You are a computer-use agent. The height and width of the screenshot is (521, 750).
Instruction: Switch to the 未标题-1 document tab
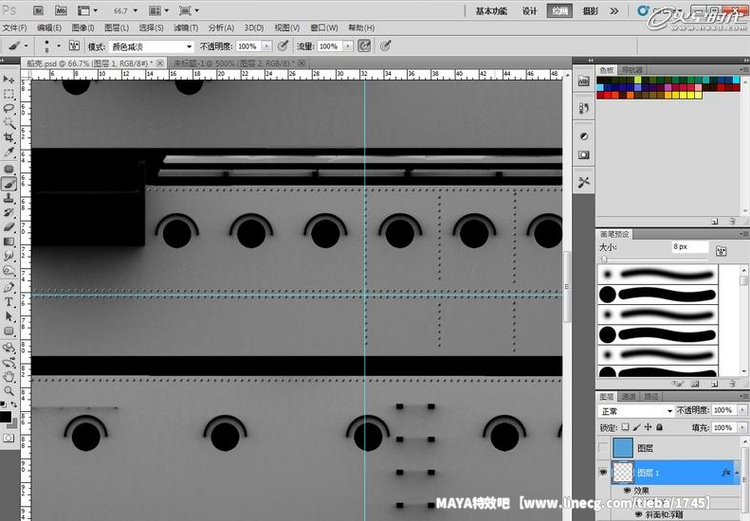point(232,63)
